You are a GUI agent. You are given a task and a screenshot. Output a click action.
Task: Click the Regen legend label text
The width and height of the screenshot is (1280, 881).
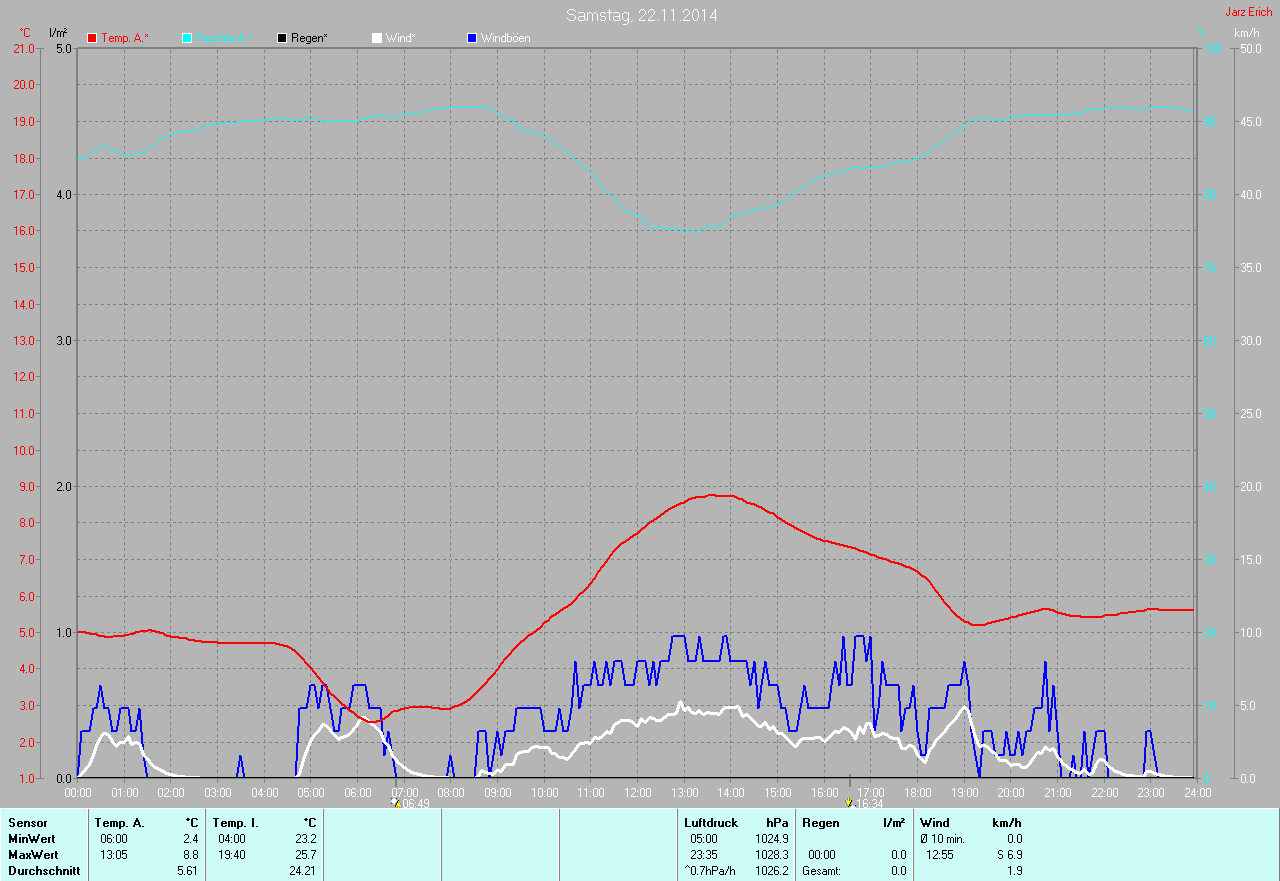(x=311, y=38)
